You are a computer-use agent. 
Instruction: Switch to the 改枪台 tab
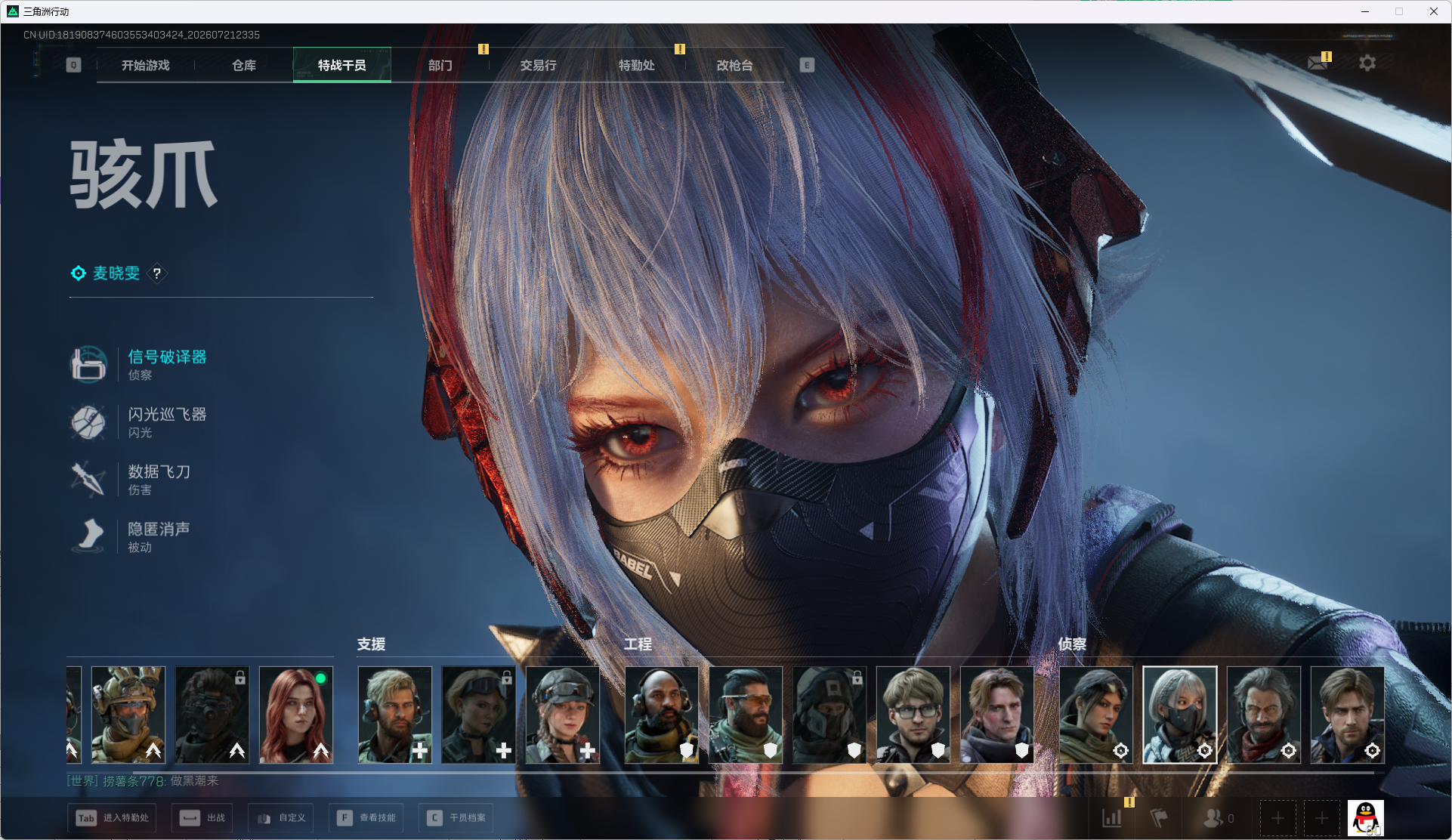tap(734, 65)
